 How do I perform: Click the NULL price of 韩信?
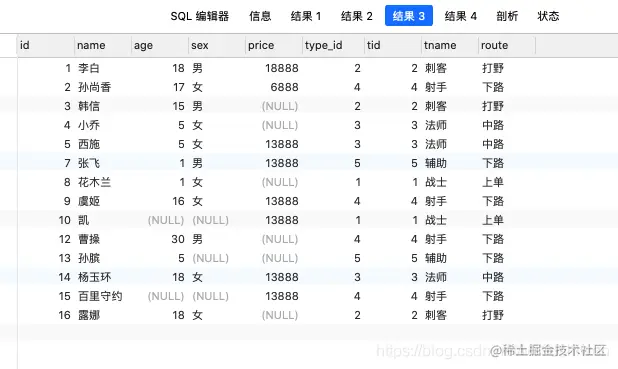280,106
